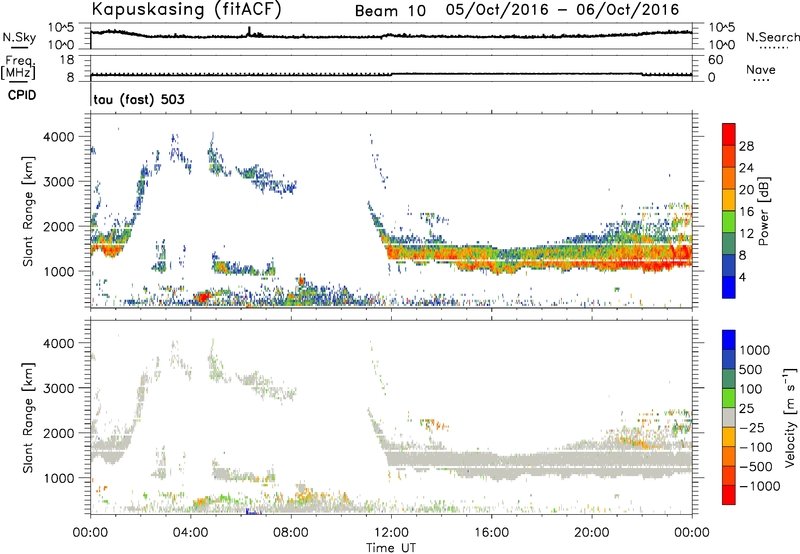Click the 12:00 time tick label
The image size is (800, 554).
391,533
